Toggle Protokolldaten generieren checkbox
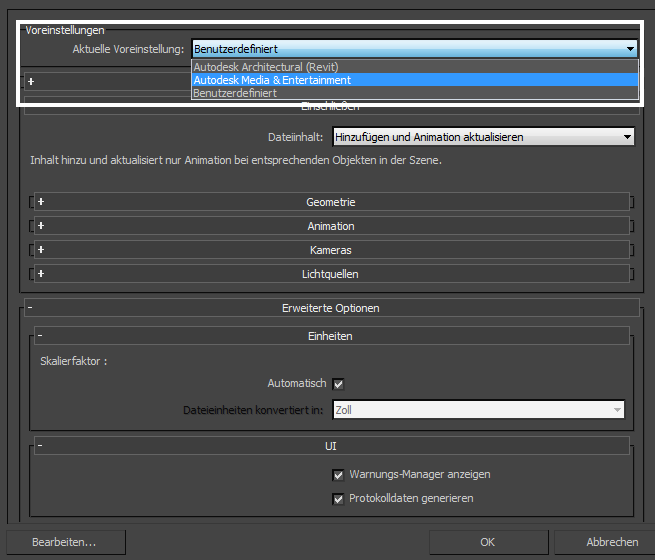Image resolution: width=655 pixels, height=560 pixels. (338, 499)
